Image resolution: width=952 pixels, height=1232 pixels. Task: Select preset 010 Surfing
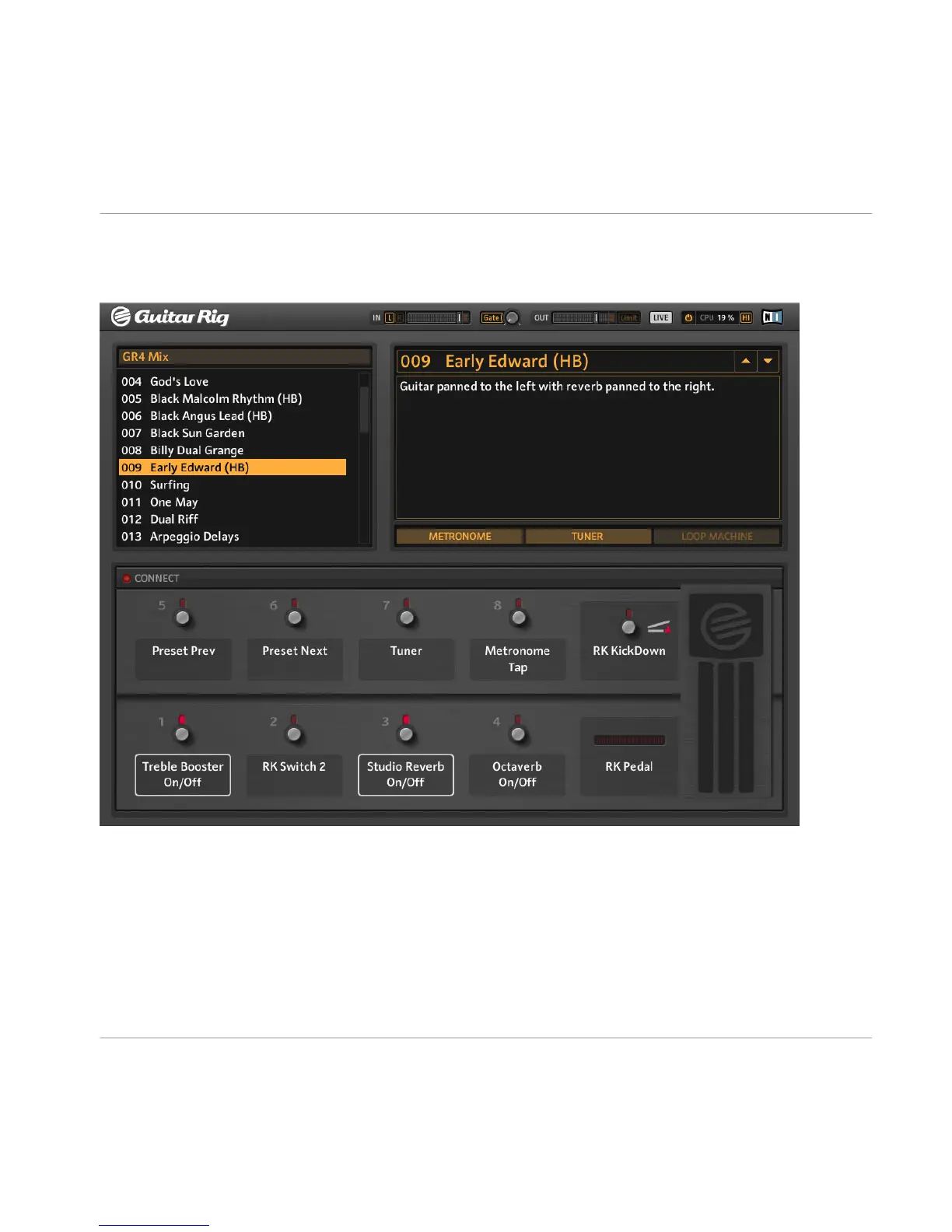pos(233,485)
